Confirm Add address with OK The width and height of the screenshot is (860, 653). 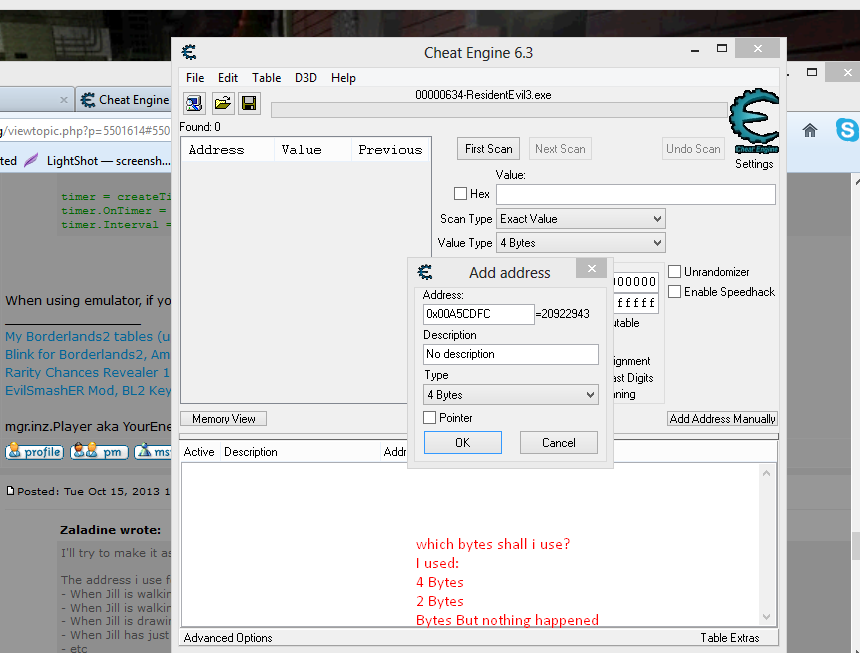462,442
